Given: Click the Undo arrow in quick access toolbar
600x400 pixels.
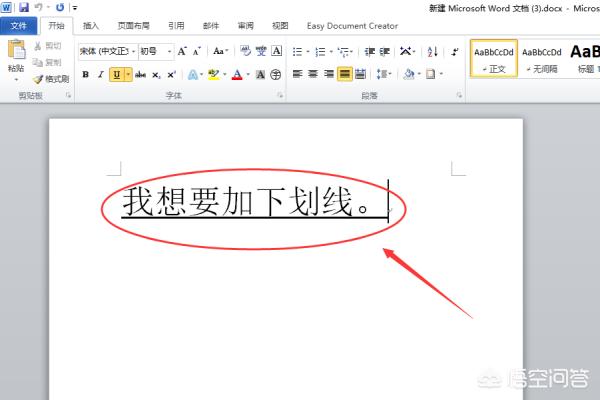Looking at the screenshot, I should (39, 7).
